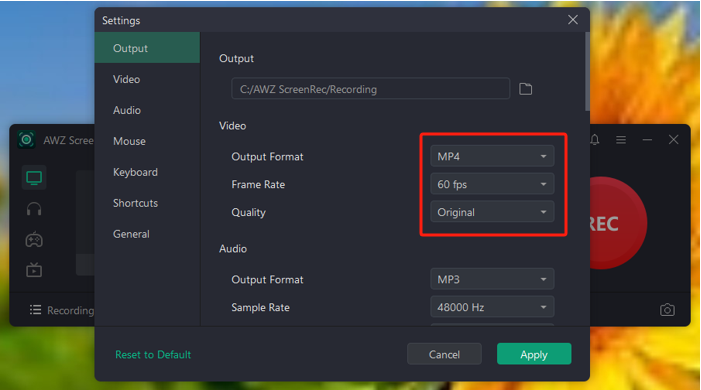Open Recording list in AWZ main window

coord(62,310)
